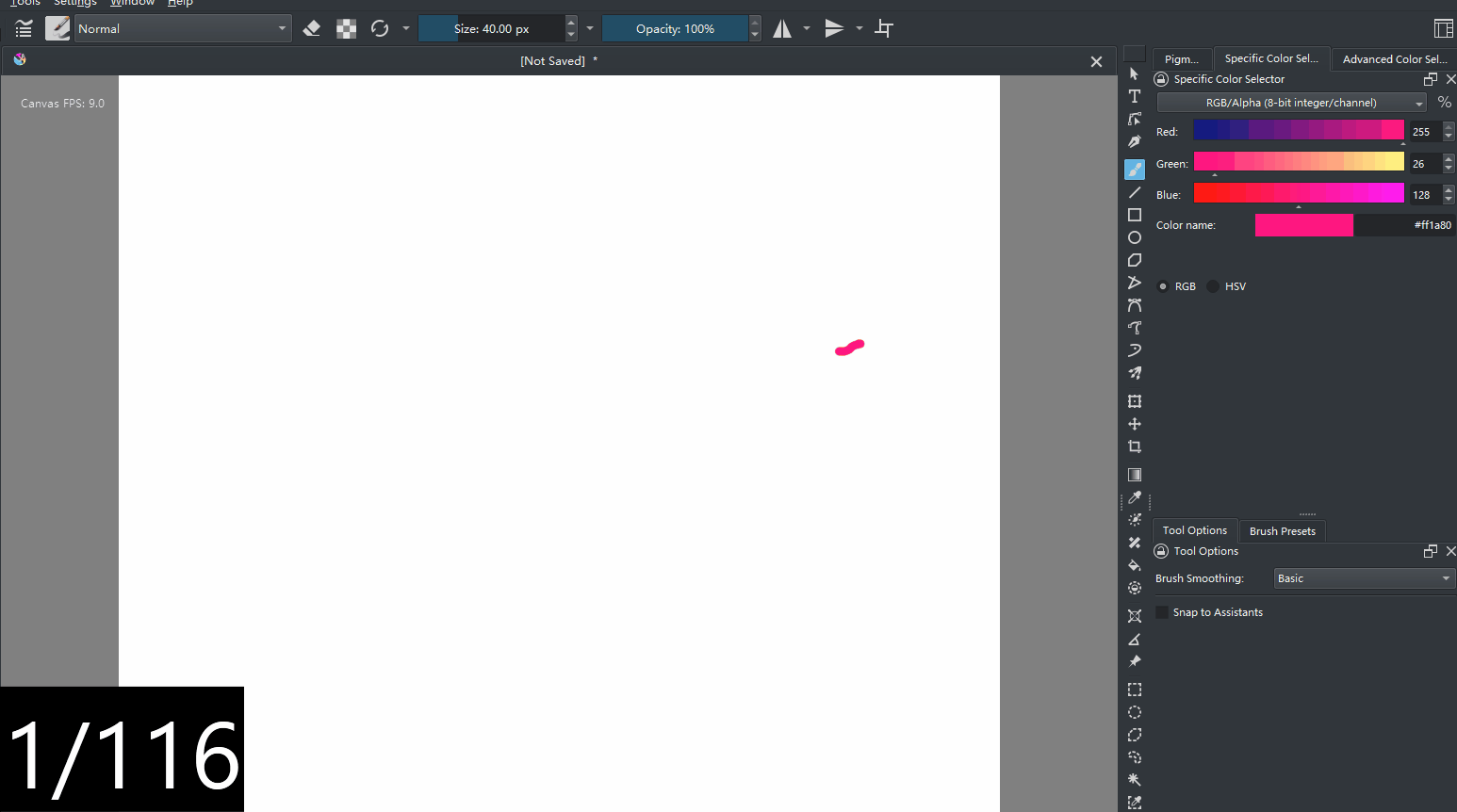Open the workspace chooser icon
The width and height of the screenshot is (1457, 812).
[x=1444, y=28]
